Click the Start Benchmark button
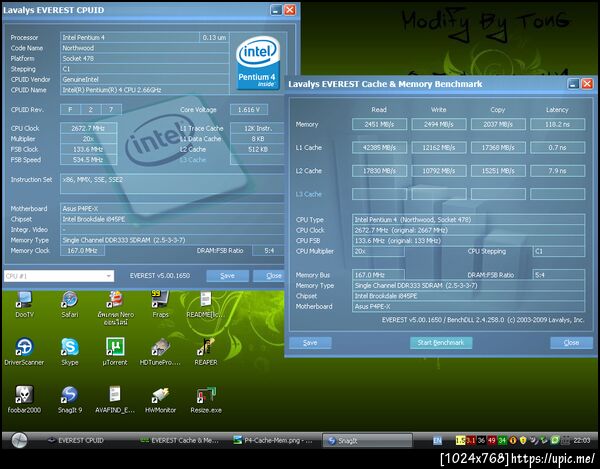This screenshot has width=600, height=469. [x=441, y=343]
